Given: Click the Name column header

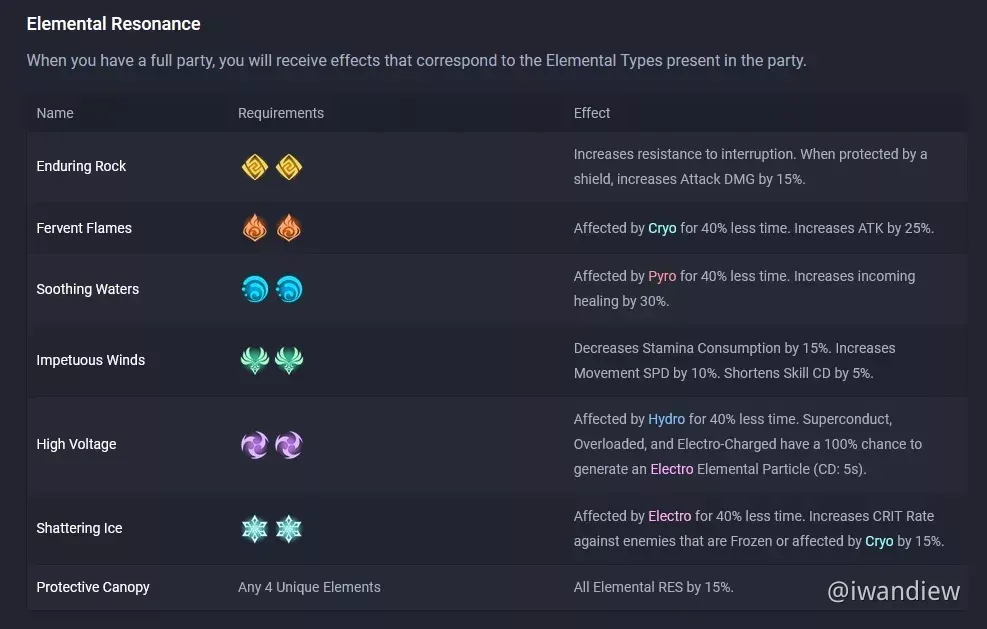Looking at the screenshot, I should [55, 113].
